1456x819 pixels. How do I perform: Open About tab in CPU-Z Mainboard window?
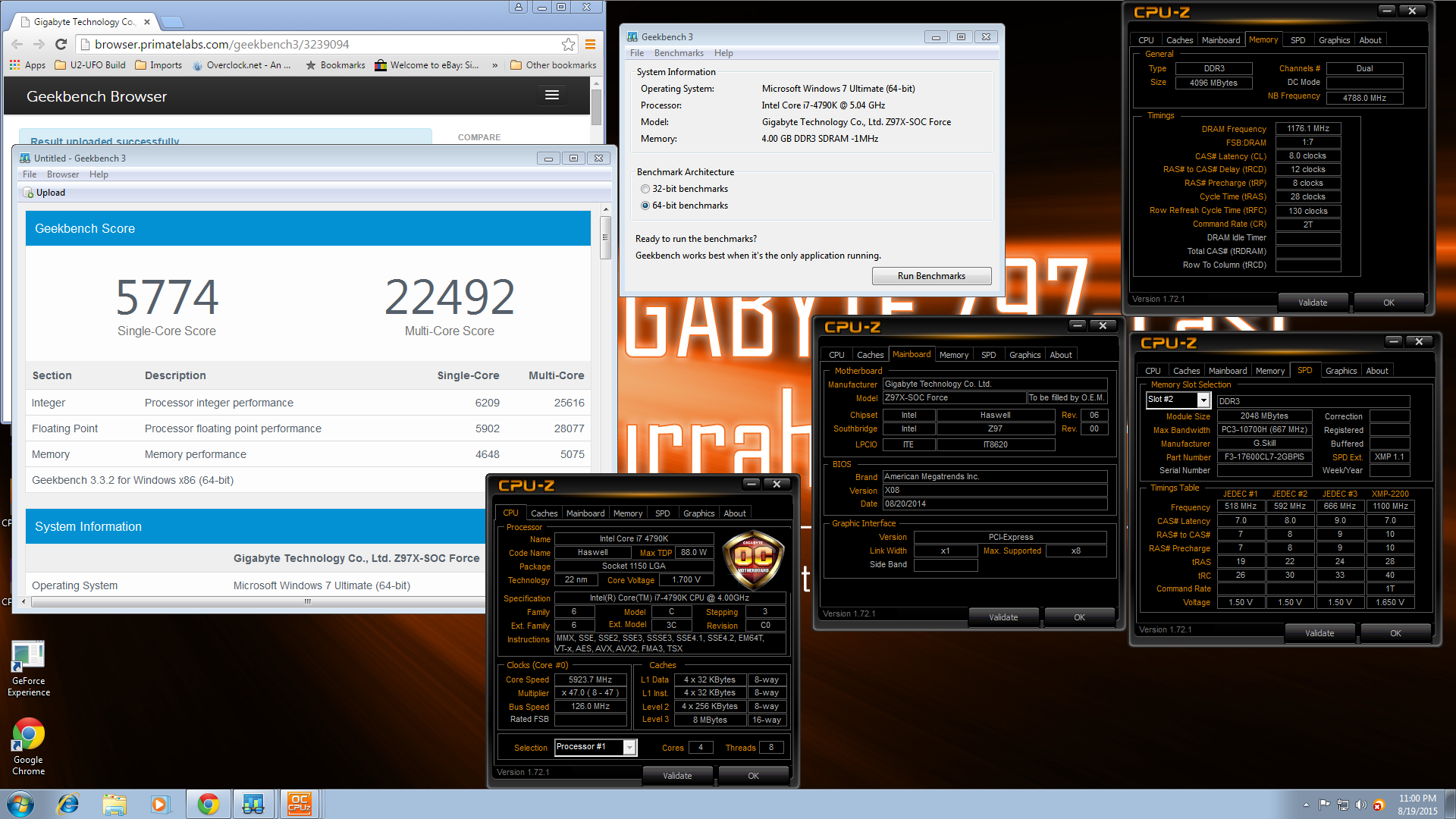pos(1061,355)
